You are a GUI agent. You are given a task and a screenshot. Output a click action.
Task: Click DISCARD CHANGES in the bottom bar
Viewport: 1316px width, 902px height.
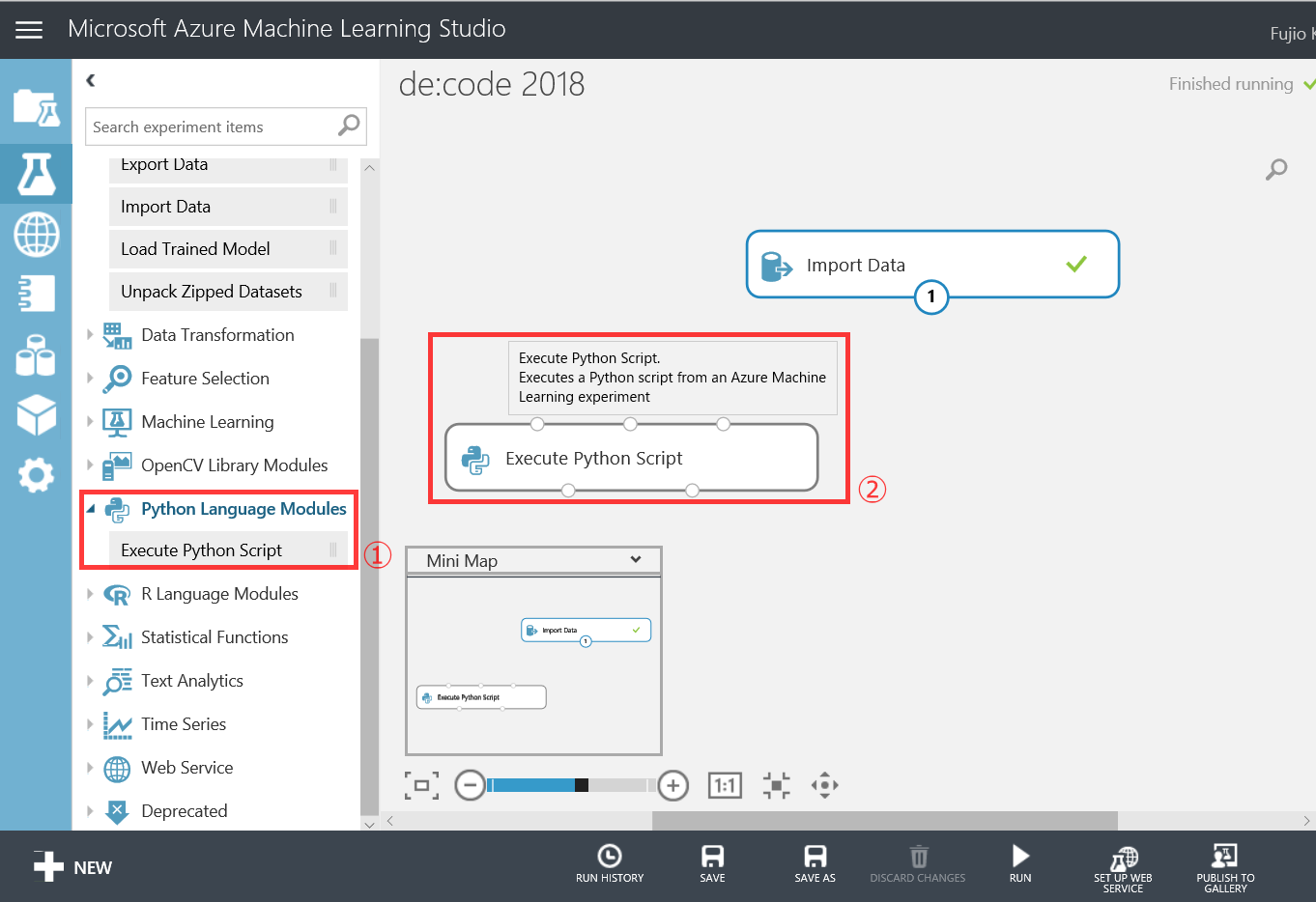tap(918, 863)
